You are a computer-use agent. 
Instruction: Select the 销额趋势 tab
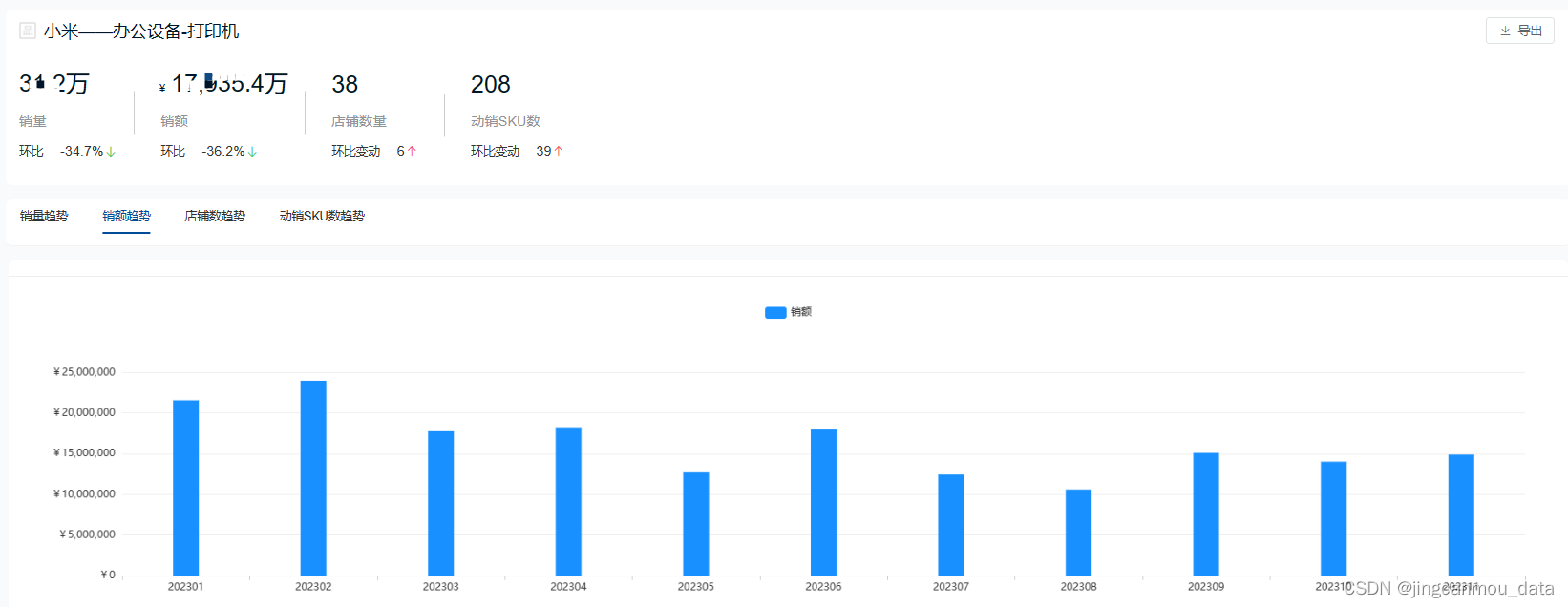click(x=126, y=216)
